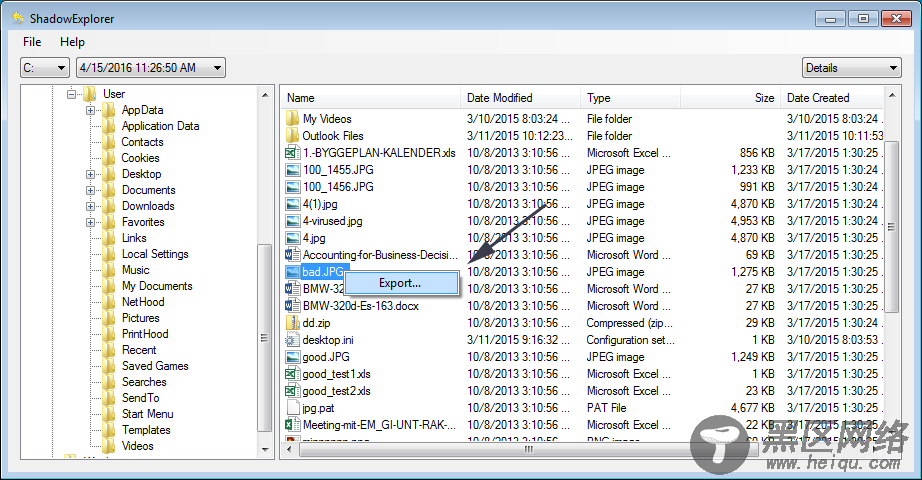Click the file list scroll-left arrow

point(289,449)
